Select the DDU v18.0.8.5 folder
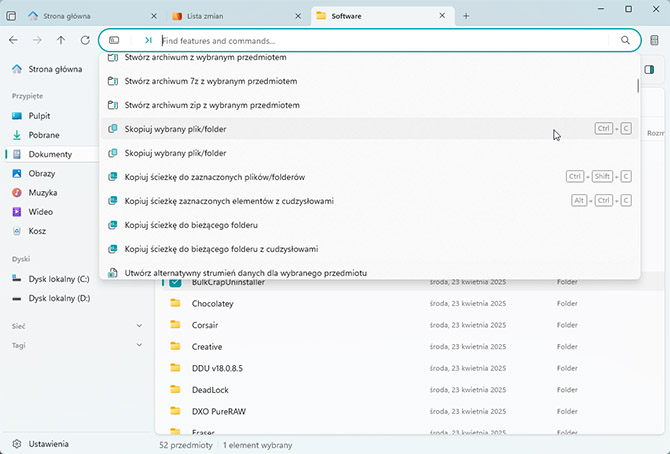The height and width of the screenshot is (454, 670). coord(410,368)
